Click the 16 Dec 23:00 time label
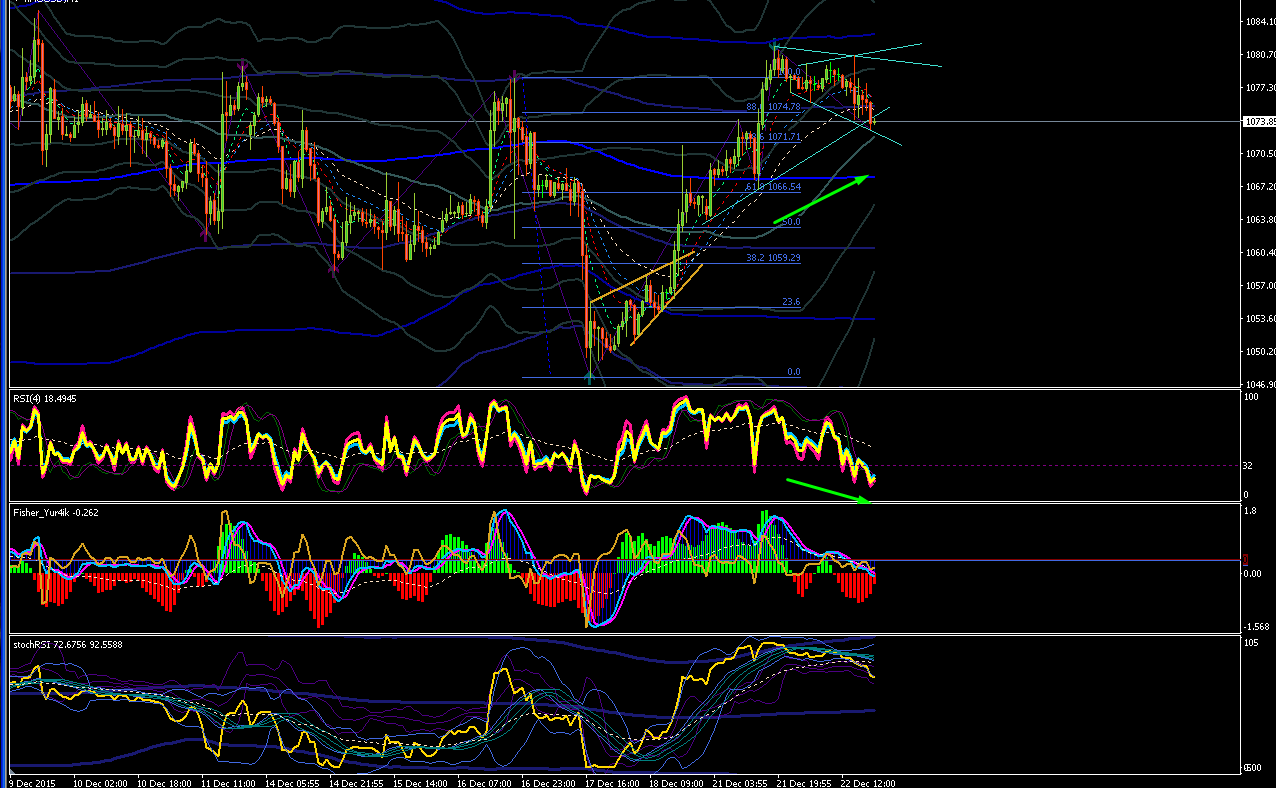The width and height of the screenshot is (1276, 788). pos(548,783)
